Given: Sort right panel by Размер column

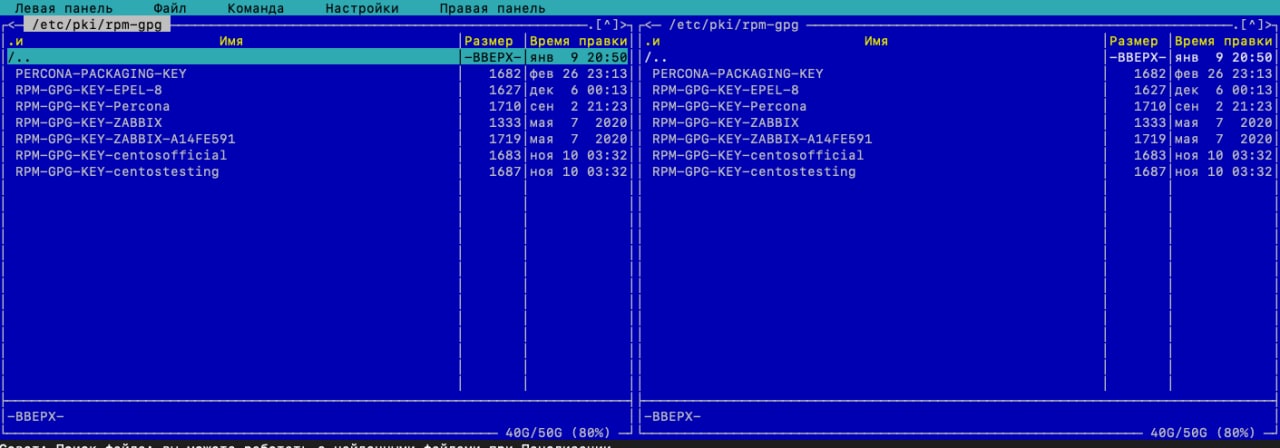Looking at the screenshot, I should tap(1134, 41).
